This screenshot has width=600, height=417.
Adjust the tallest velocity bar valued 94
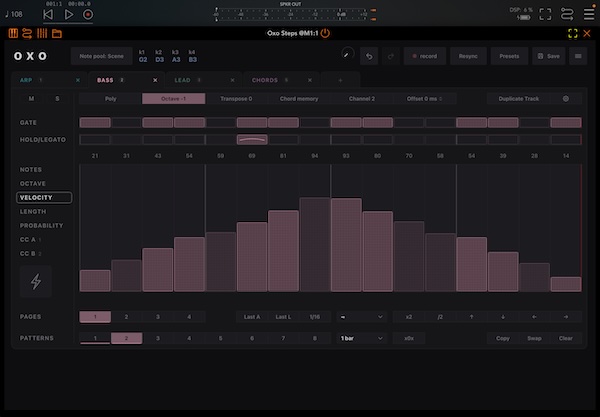click(x=315, y=245)
